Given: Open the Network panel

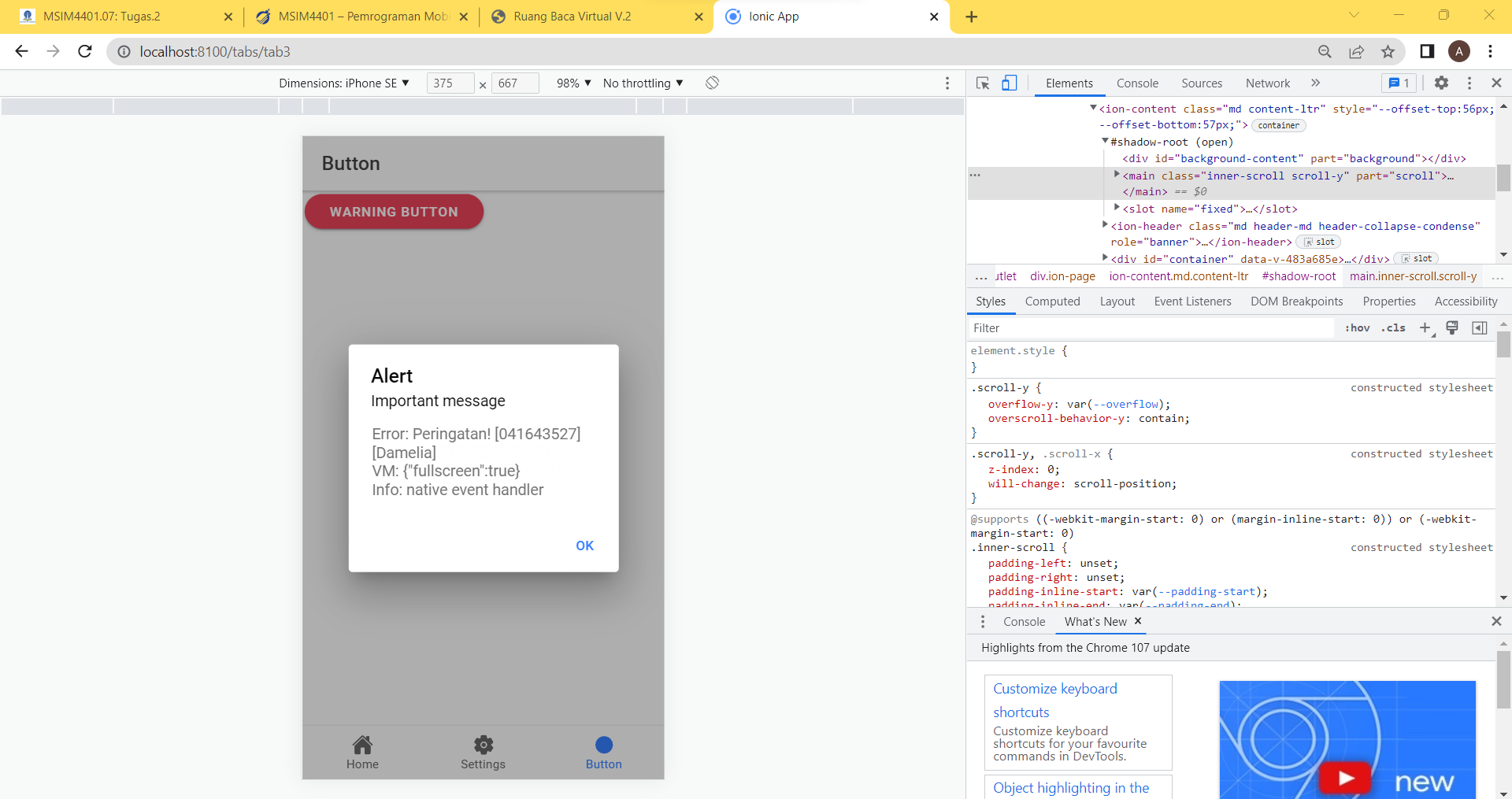Looking at the screenshot, I should coord(1267,83).
